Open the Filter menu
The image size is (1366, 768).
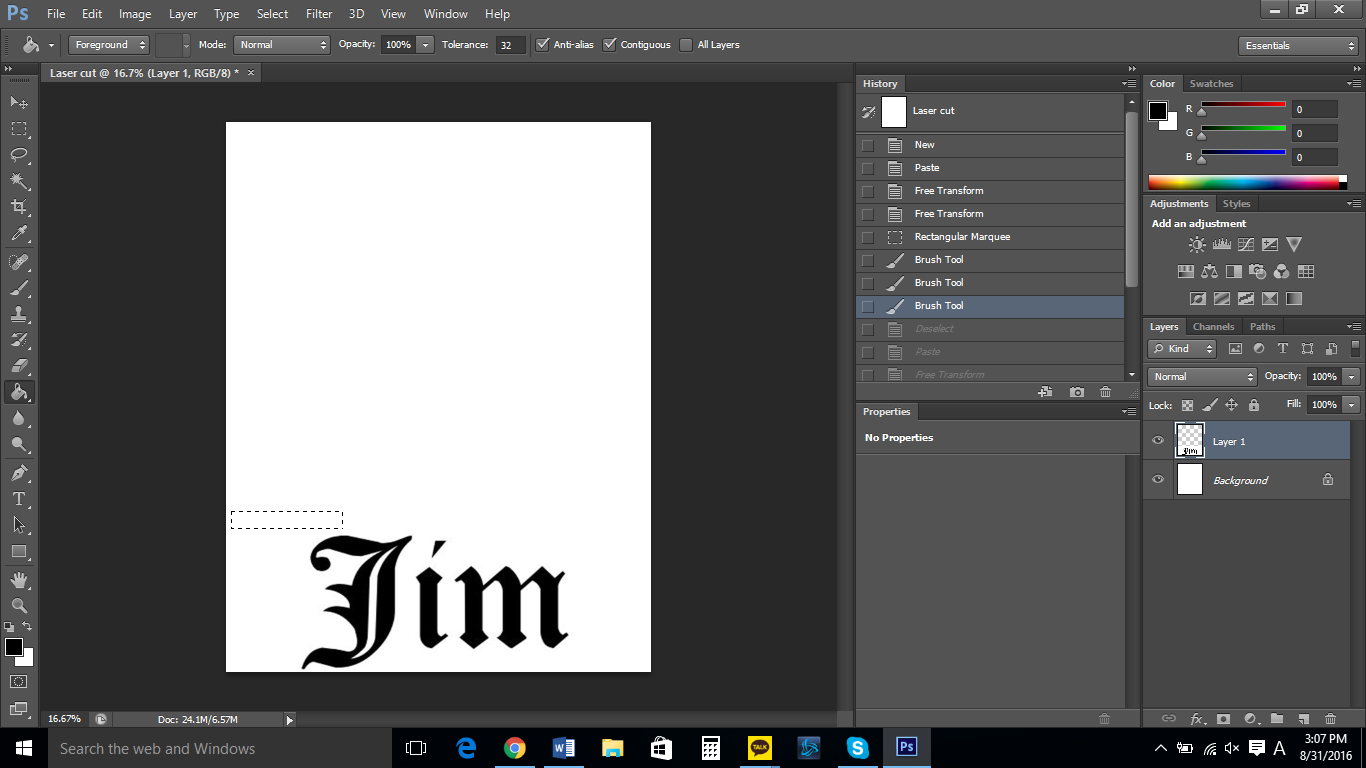319,14
